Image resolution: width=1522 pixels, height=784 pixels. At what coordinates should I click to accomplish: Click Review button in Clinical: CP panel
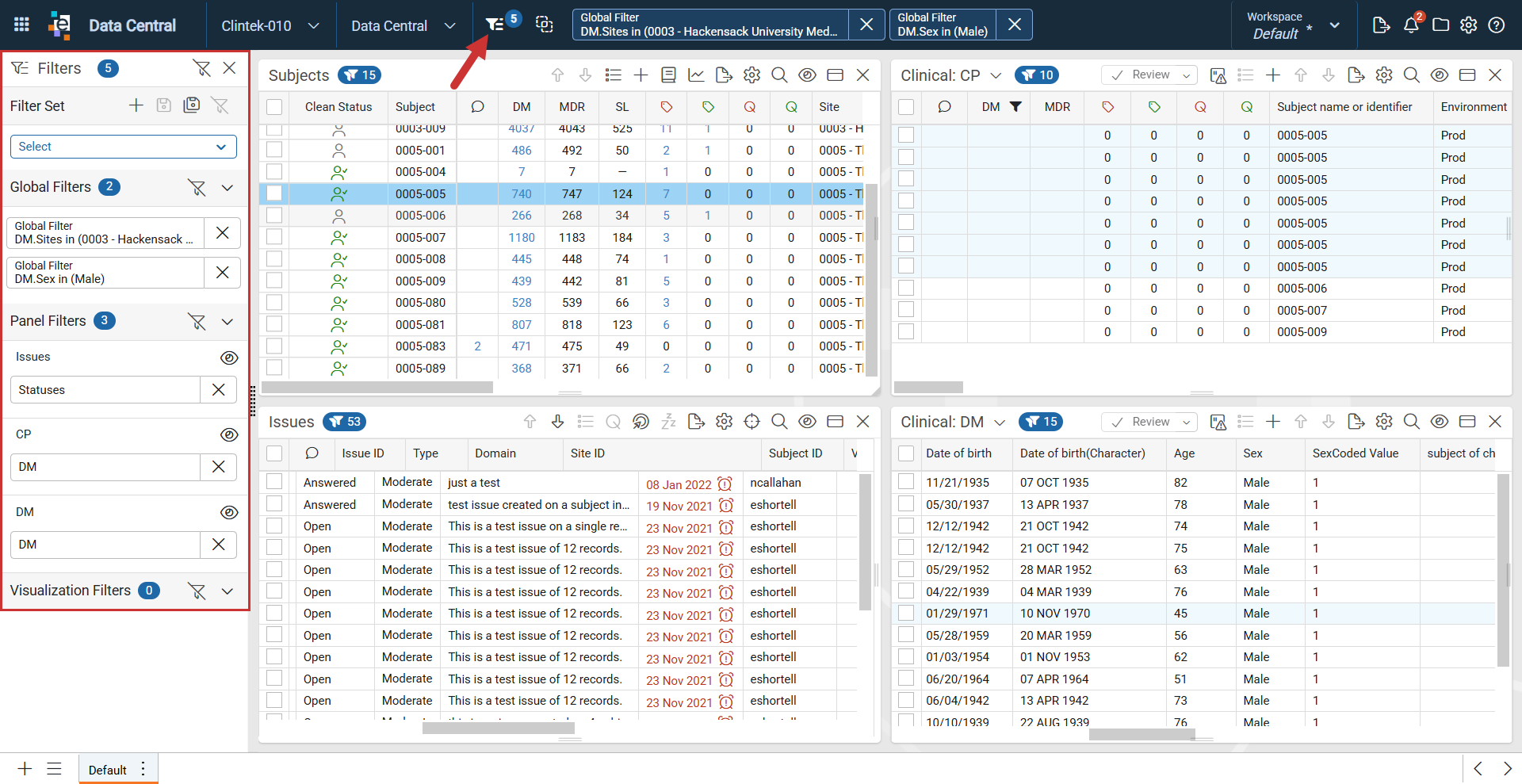(1149, 75)
